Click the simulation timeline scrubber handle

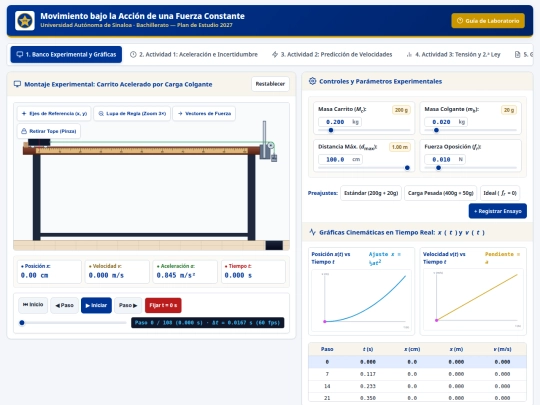click(22, 323)
